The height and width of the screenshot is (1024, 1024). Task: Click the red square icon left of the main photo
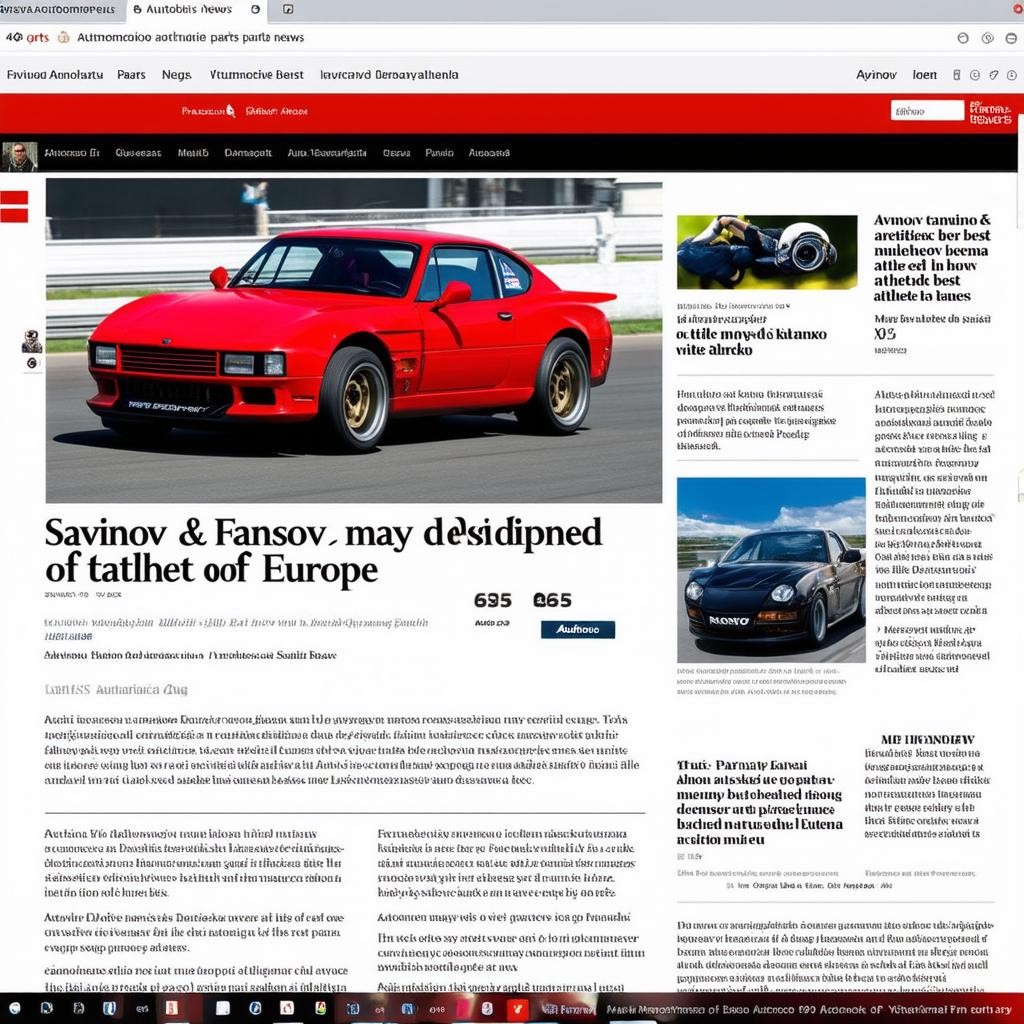pyautogui.click(x=14, y=206)
